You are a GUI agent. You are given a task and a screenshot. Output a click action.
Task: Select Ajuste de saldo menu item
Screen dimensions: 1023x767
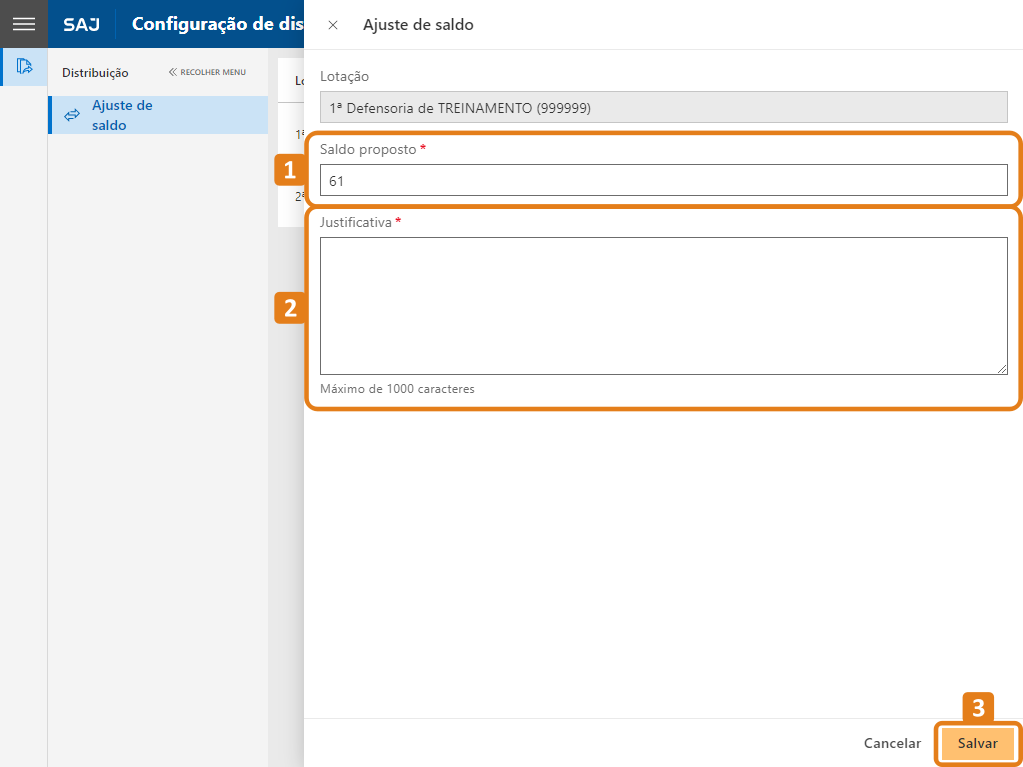tap(158, 115)
